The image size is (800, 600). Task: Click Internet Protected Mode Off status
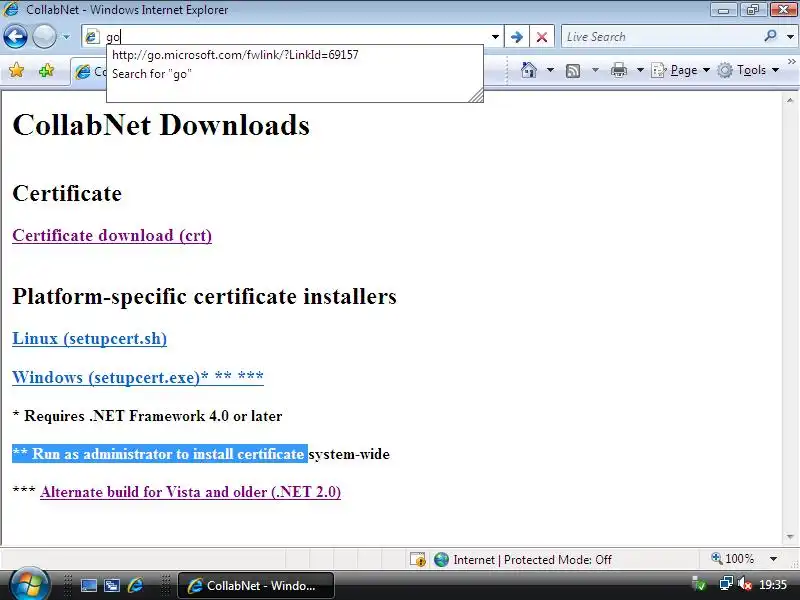[x=532, y=560]
